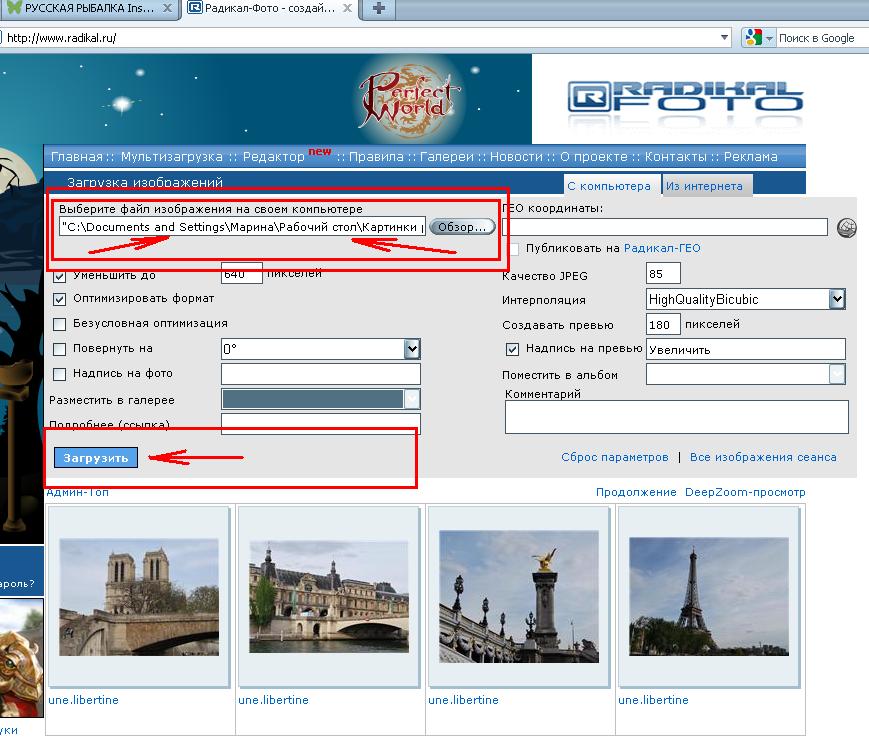Close the РУССКАЯ РЫБАЛКА tab
869x739 pixels.
tap(167, 8)
